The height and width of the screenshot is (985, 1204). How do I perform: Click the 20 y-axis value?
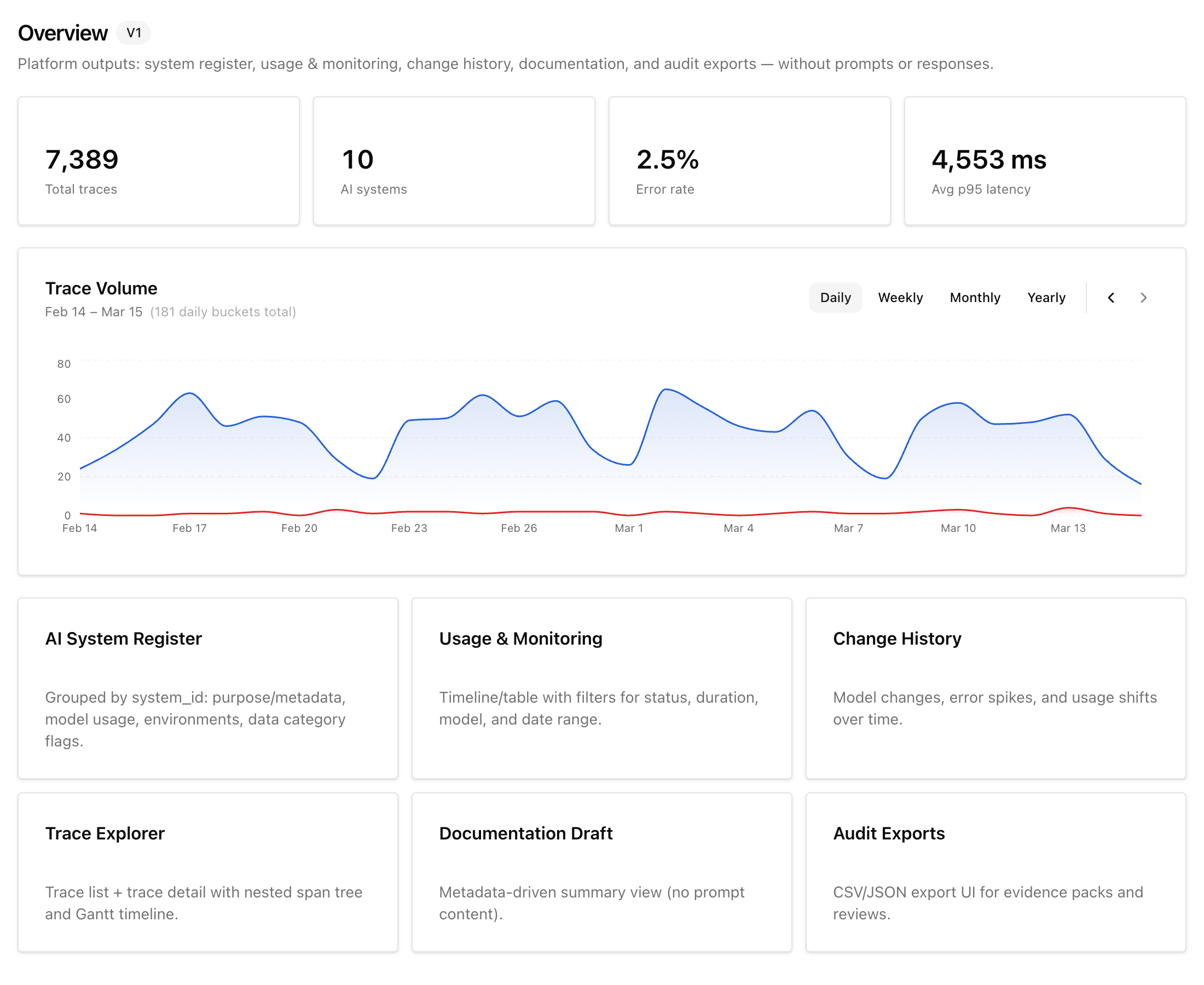click(64, 477)
